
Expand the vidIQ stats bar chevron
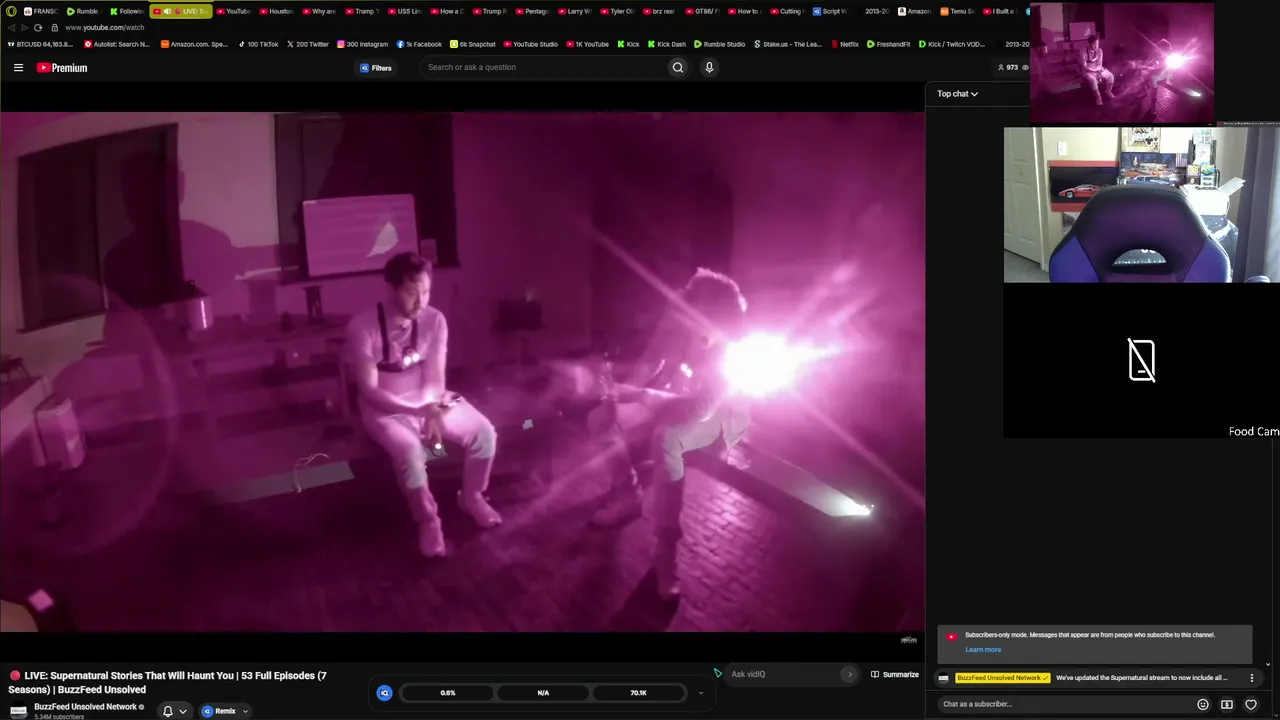coord(700,692)
